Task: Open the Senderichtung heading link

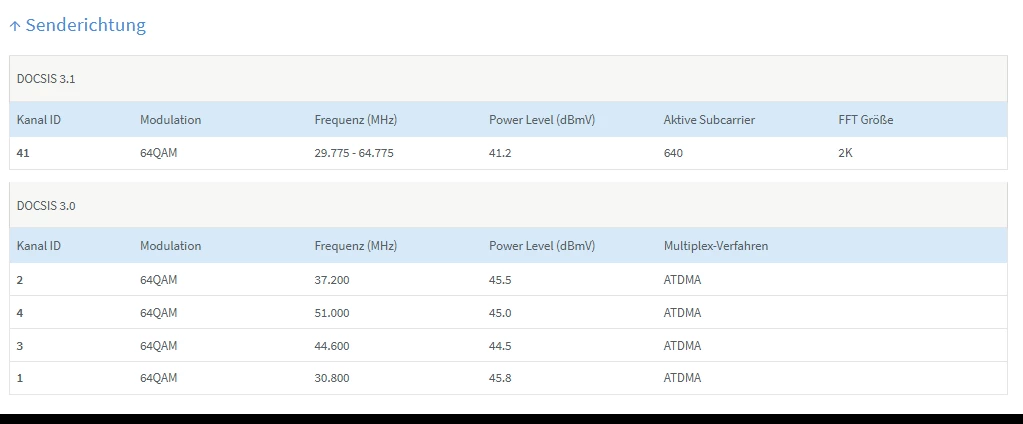Action: pyautogui.click(x=85, y=25)
